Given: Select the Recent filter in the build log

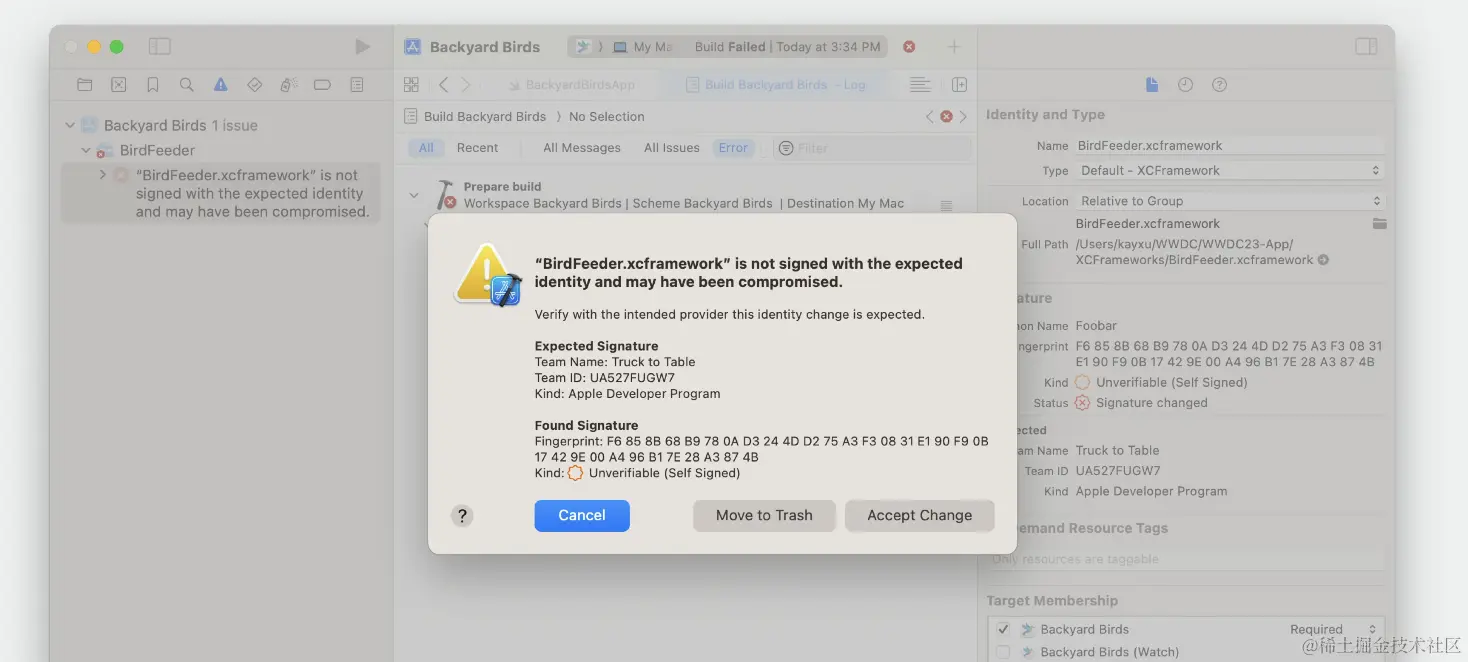Looking at the screenshot, I should tap(477, 148).
